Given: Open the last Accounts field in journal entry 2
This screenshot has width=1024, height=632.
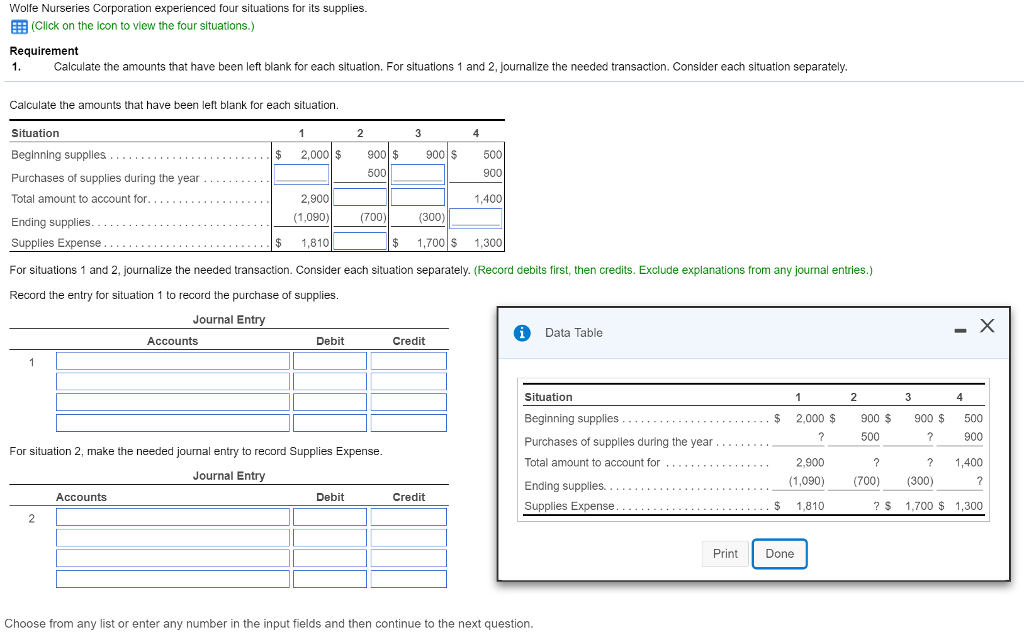Looking at the screenshot, I should [x=172, y=578].
